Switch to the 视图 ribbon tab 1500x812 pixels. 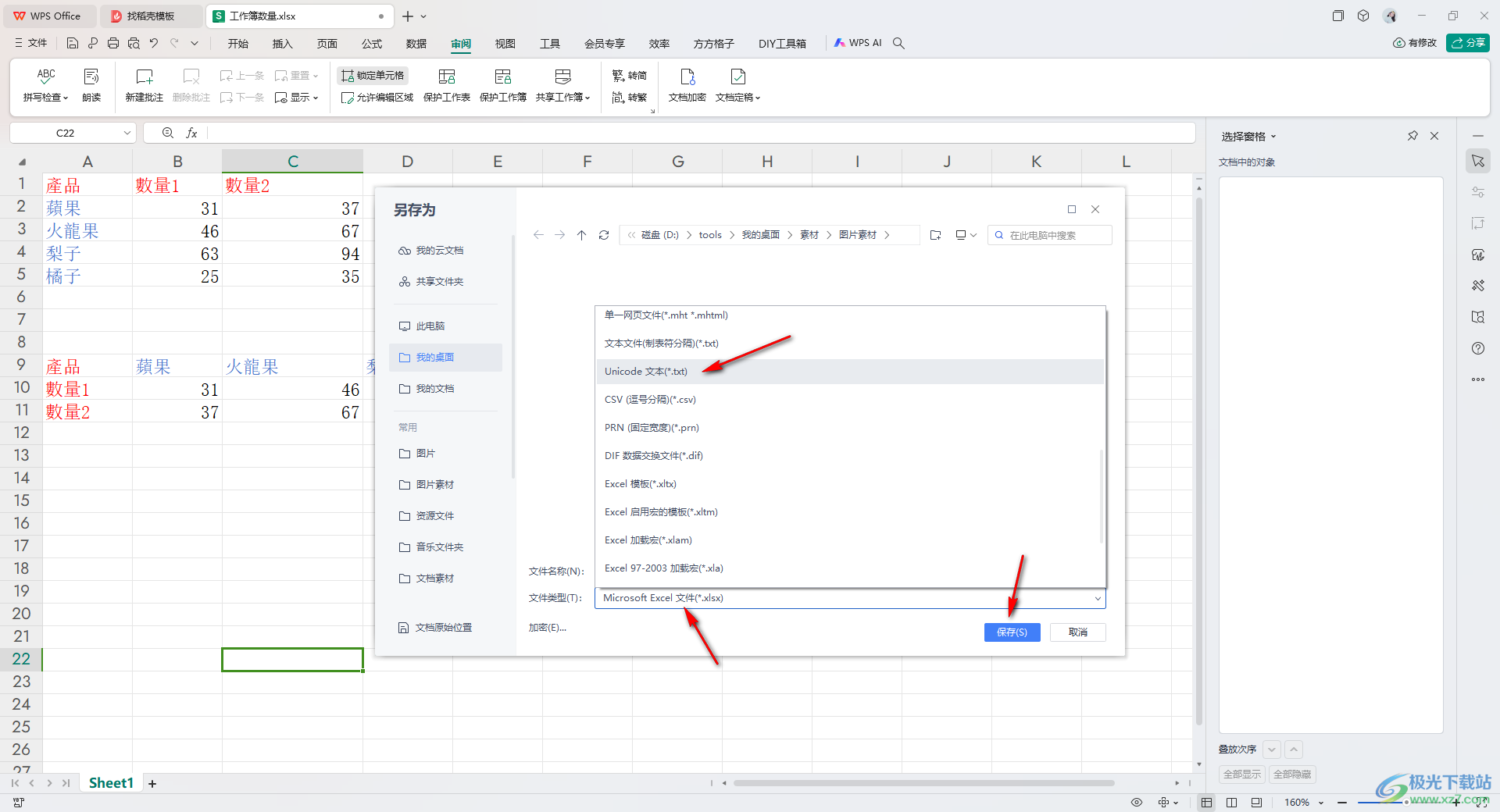(505, 44)
